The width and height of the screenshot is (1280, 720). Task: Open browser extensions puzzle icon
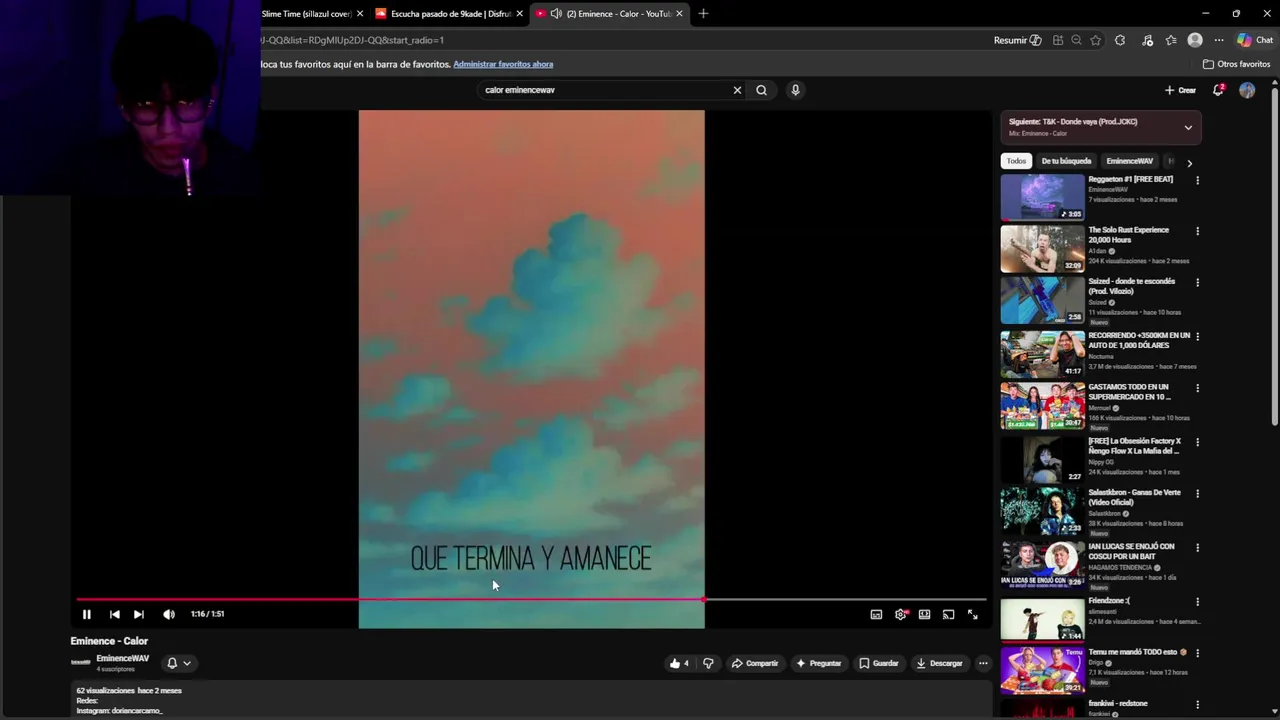pos(1120,41)
